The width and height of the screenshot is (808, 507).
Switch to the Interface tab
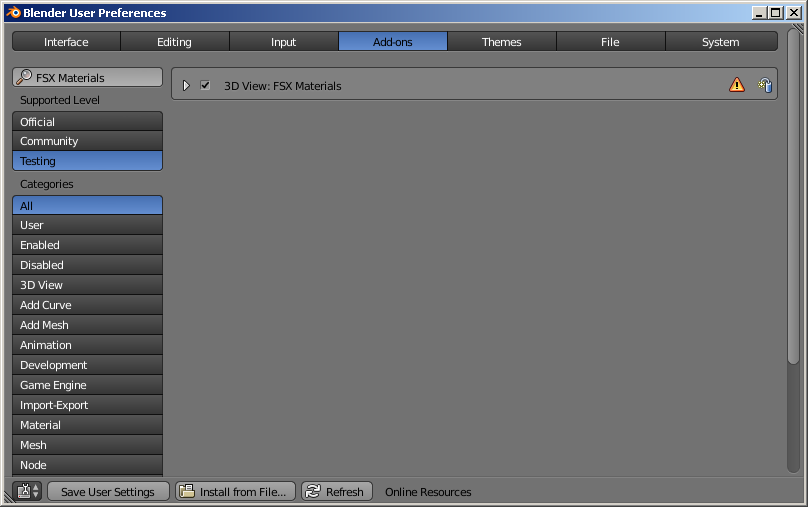click(x=66, y=42)
